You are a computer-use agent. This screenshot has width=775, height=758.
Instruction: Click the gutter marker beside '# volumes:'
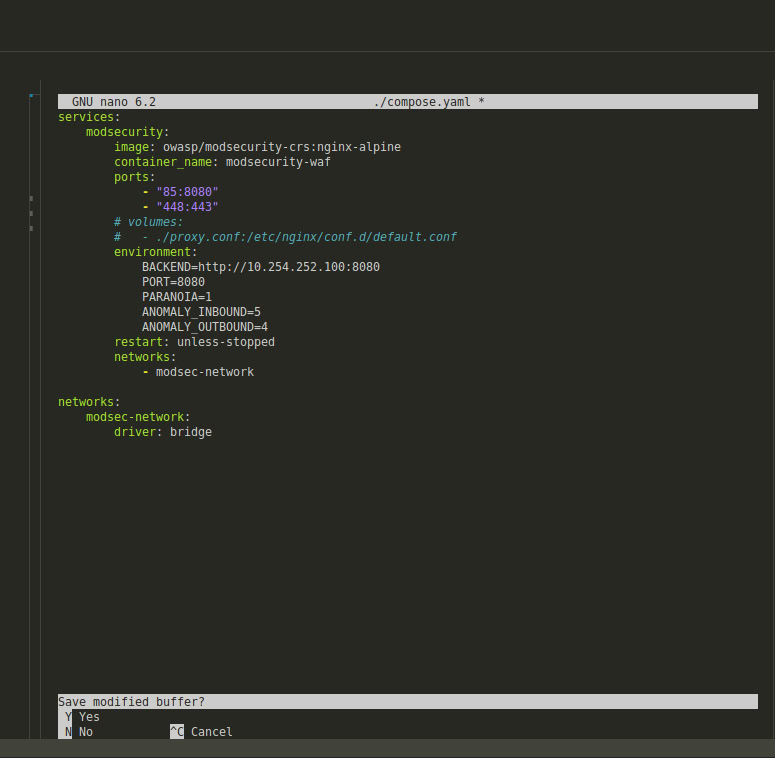(x=32, y=228)
